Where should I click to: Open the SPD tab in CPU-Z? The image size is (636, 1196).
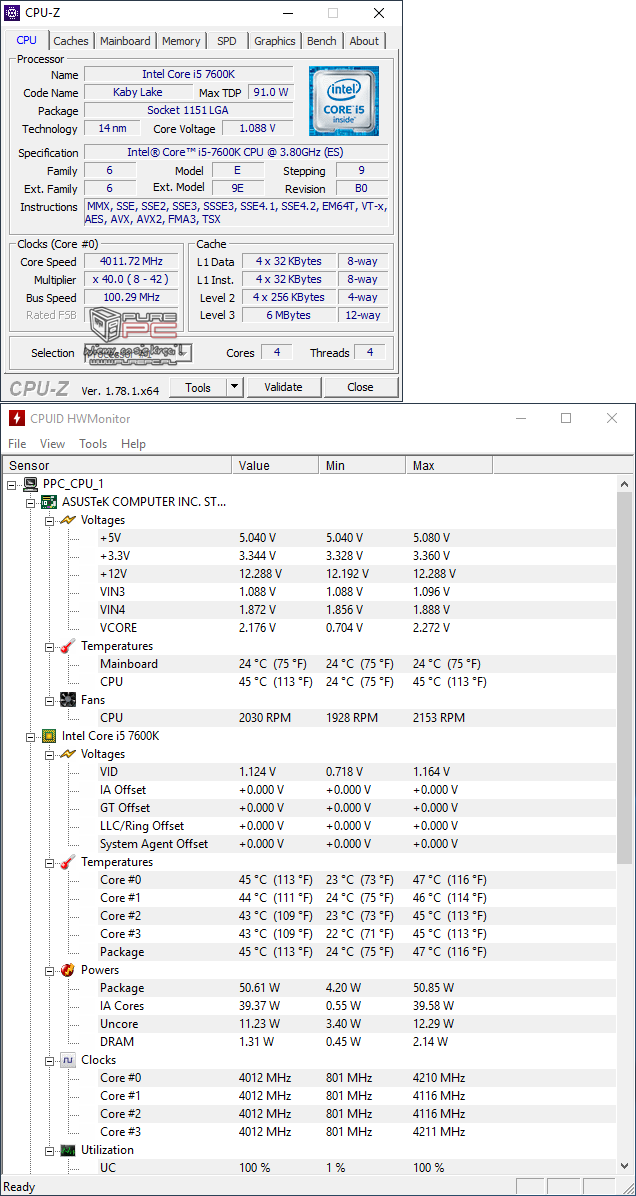pos(226,41)
